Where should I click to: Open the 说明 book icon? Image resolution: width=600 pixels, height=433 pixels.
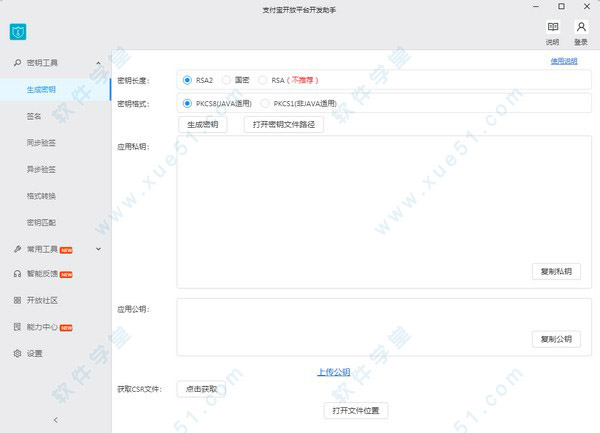(553, 27)
